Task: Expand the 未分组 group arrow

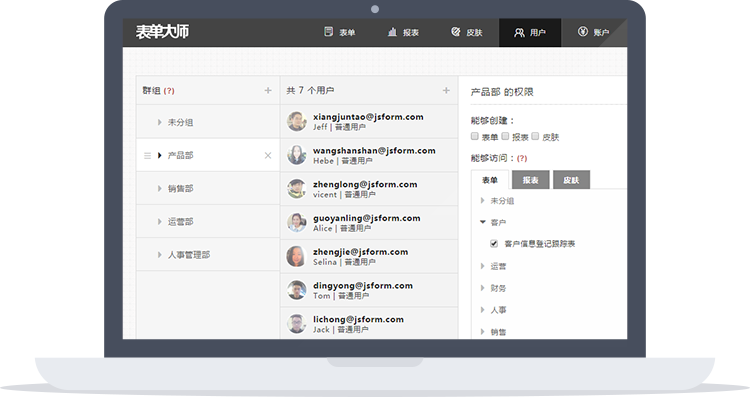Action: tap(159, 122)
